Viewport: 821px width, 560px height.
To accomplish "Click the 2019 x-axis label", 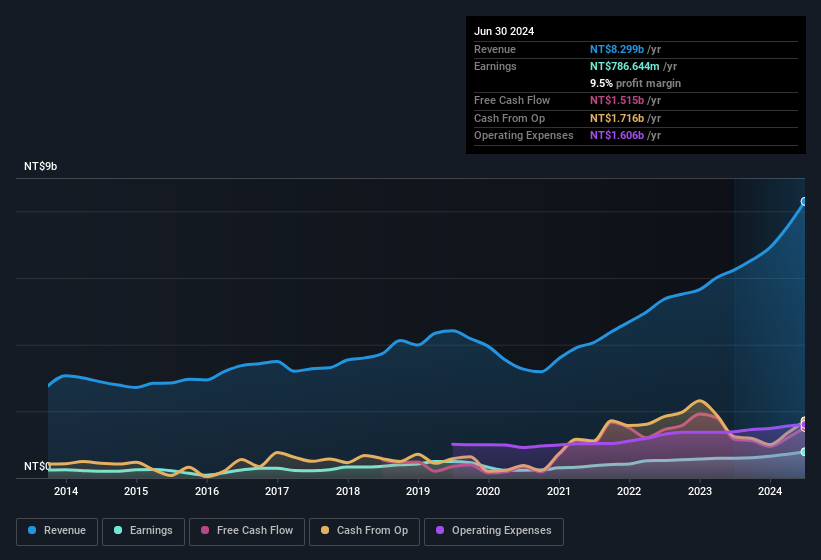I will (x=418, y=491).
